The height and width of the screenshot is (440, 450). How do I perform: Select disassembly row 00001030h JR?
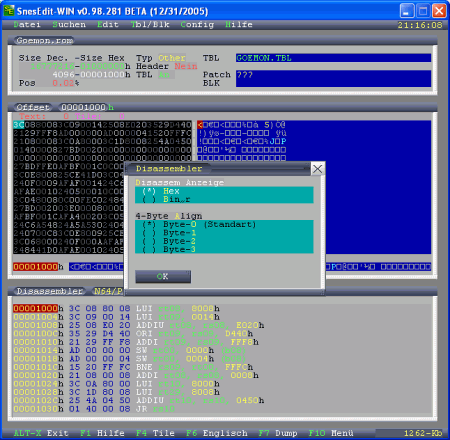pos(94,408)
